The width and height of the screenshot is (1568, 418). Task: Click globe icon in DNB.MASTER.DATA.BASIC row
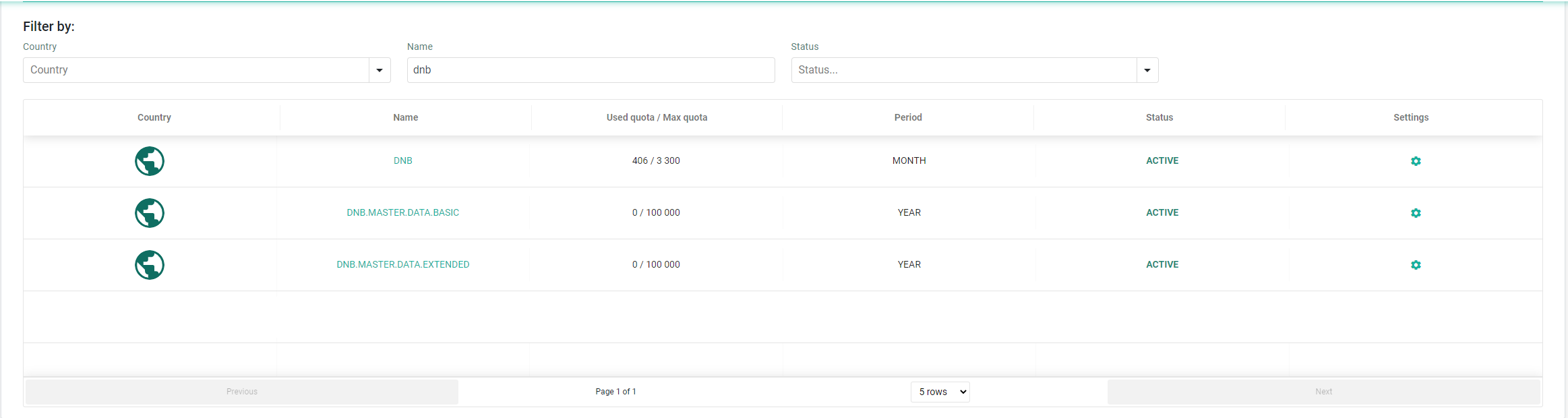[x=150, y=213]
